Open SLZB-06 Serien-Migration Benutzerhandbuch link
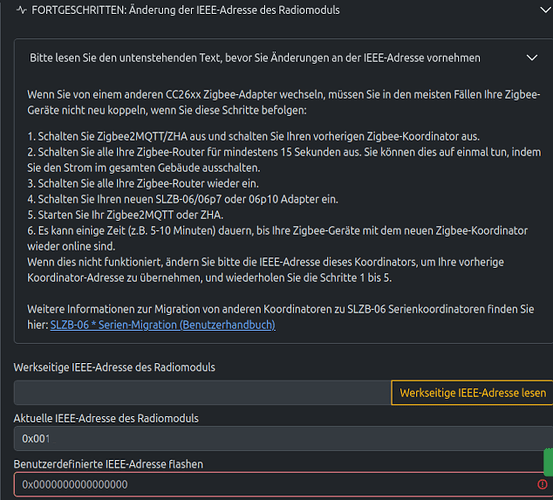This screenshot has height=500, width=553. pos(163,325)
